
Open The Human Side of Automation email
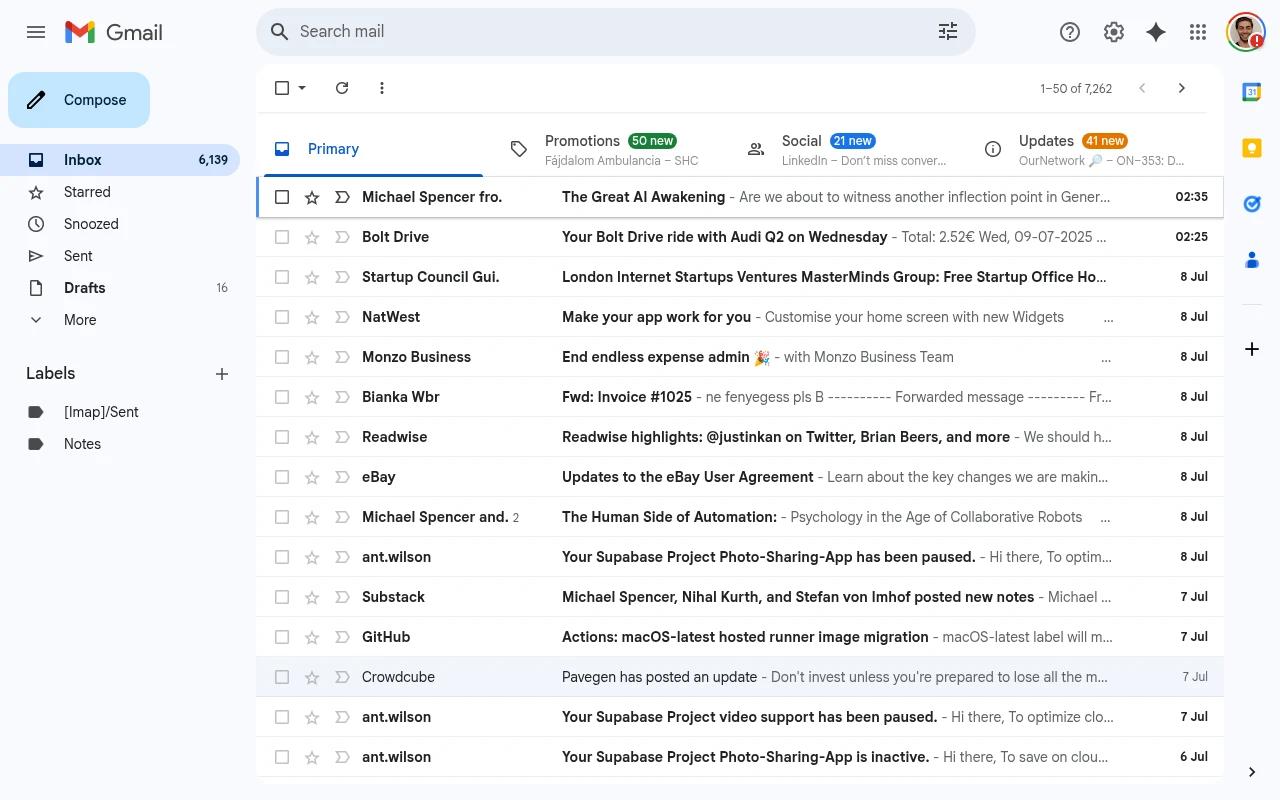740,517
